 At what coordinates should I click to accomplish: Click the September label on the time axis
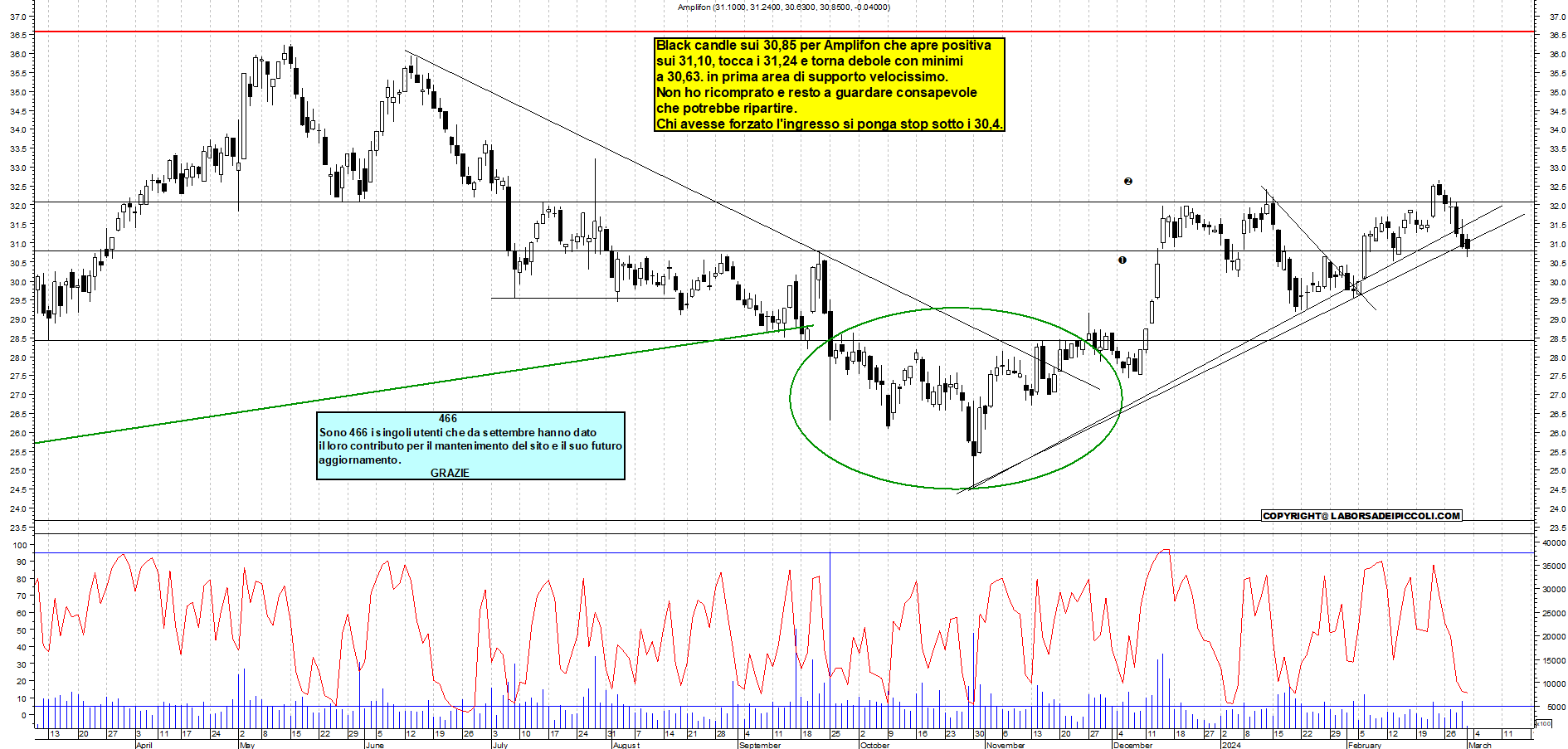[x=760, y=745]
